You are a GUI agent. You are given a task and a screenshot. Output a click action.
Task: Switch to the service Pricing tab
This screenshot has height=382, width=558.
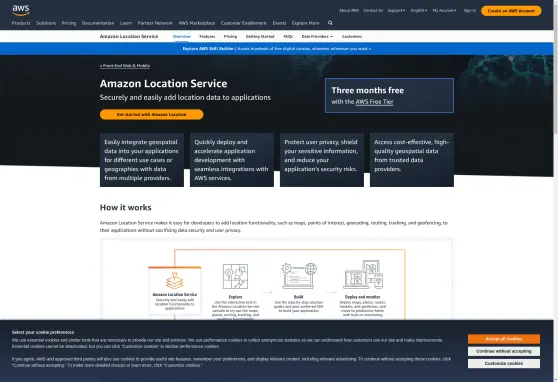pyautogui.click(x=230, y=36)
